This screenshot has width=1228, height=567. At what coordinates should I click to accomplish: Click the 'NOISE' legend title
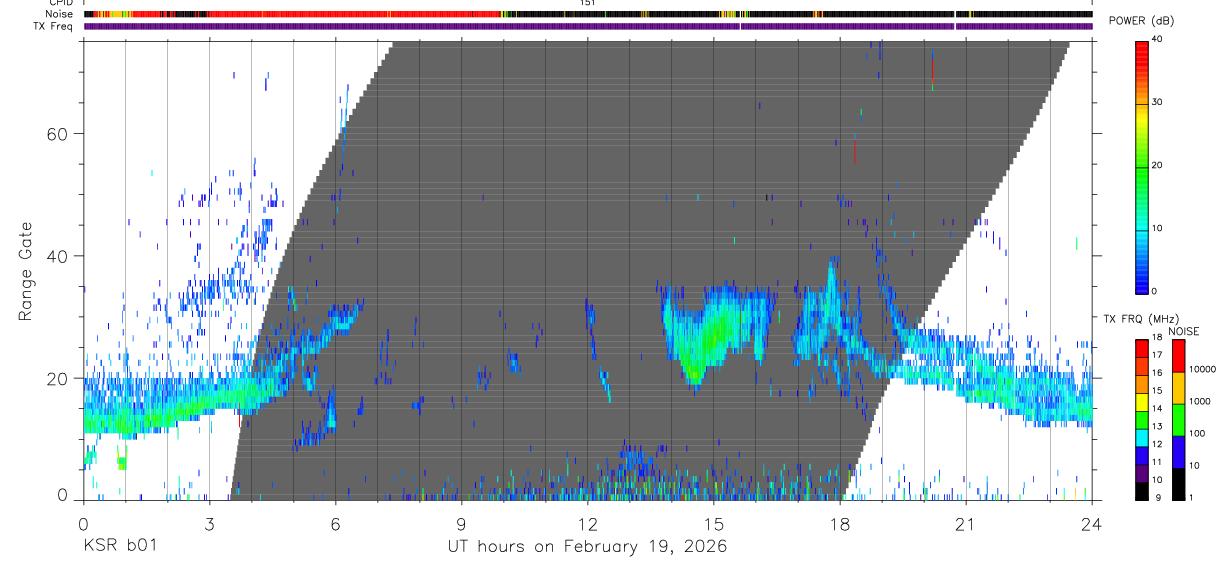[1184, 331]
